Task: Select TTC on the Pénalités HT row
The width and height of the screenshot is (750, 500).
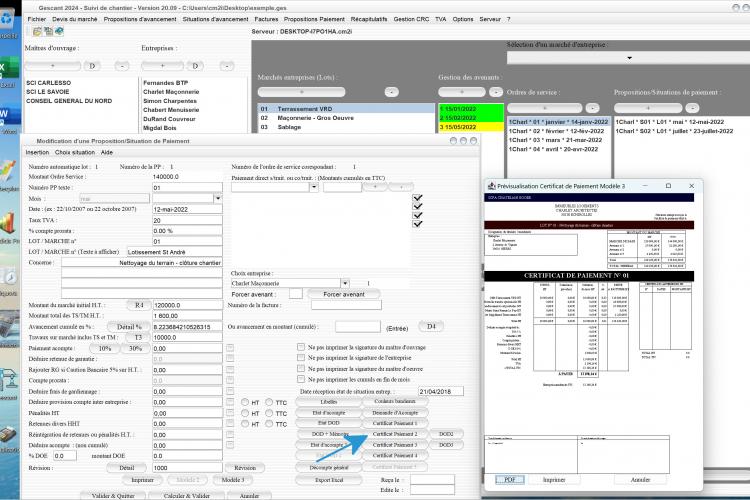Action: point(269,413)
